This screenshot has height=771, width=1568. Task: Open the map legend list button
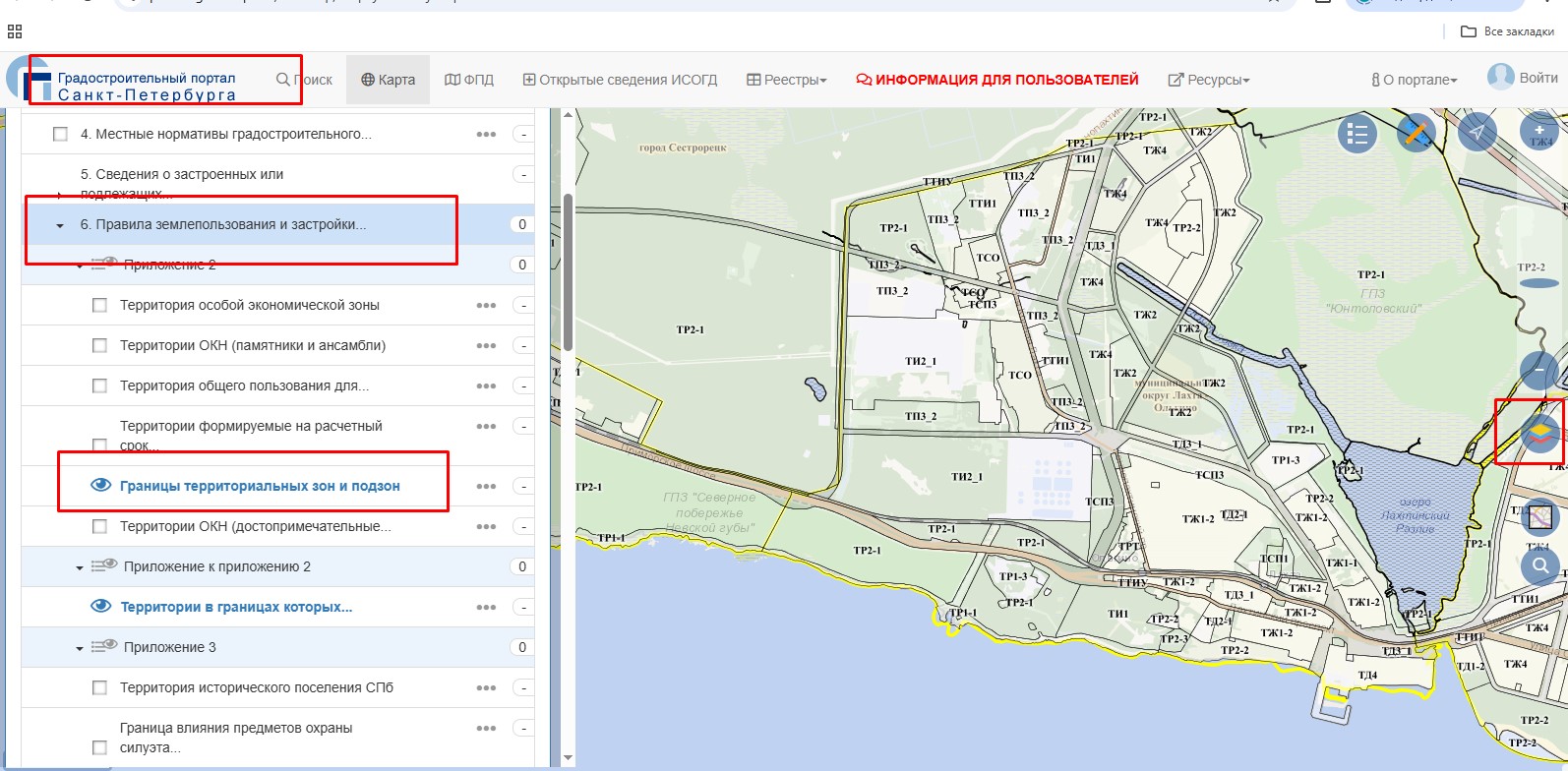[x=1357, y=134]
